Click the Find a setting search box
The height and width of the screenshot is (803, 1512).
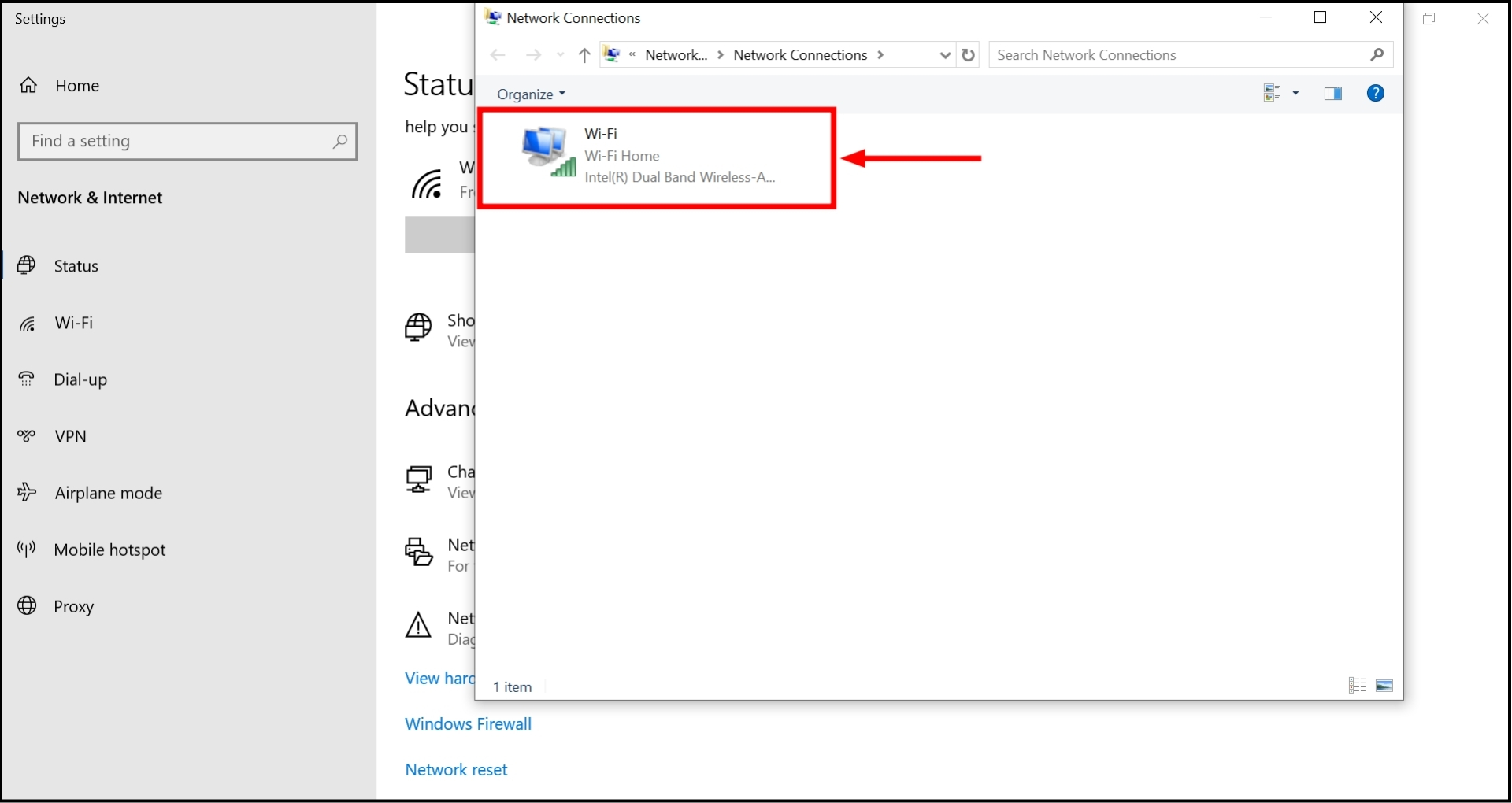[x=187, y=142]
